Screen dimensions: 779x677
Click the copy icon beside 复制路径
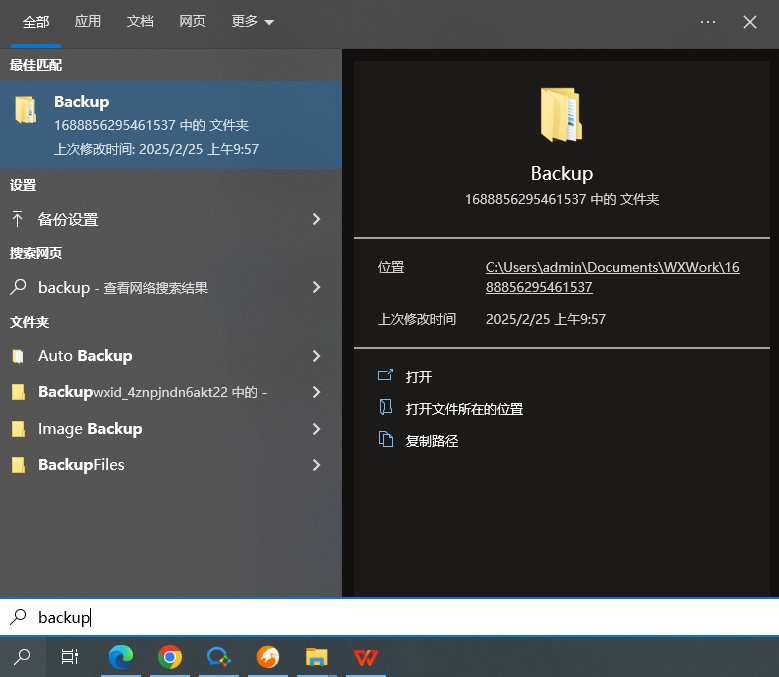click(x=386, y=440)
